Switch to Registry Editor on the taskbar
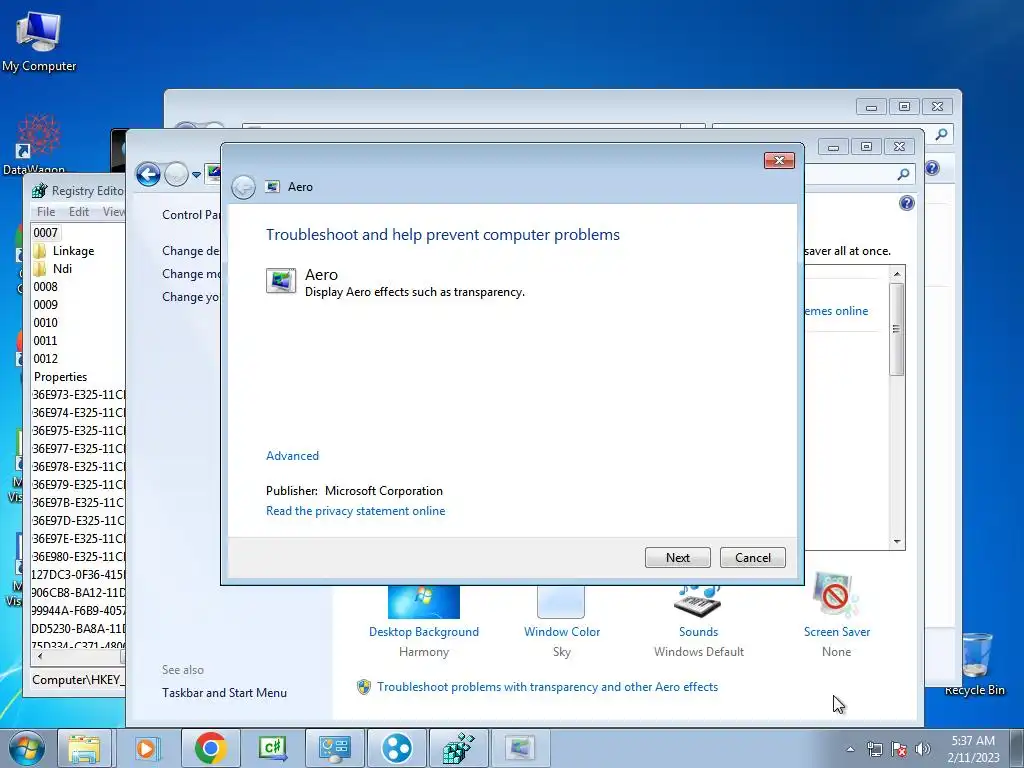The image size is (1024, 768). point(458,748)
